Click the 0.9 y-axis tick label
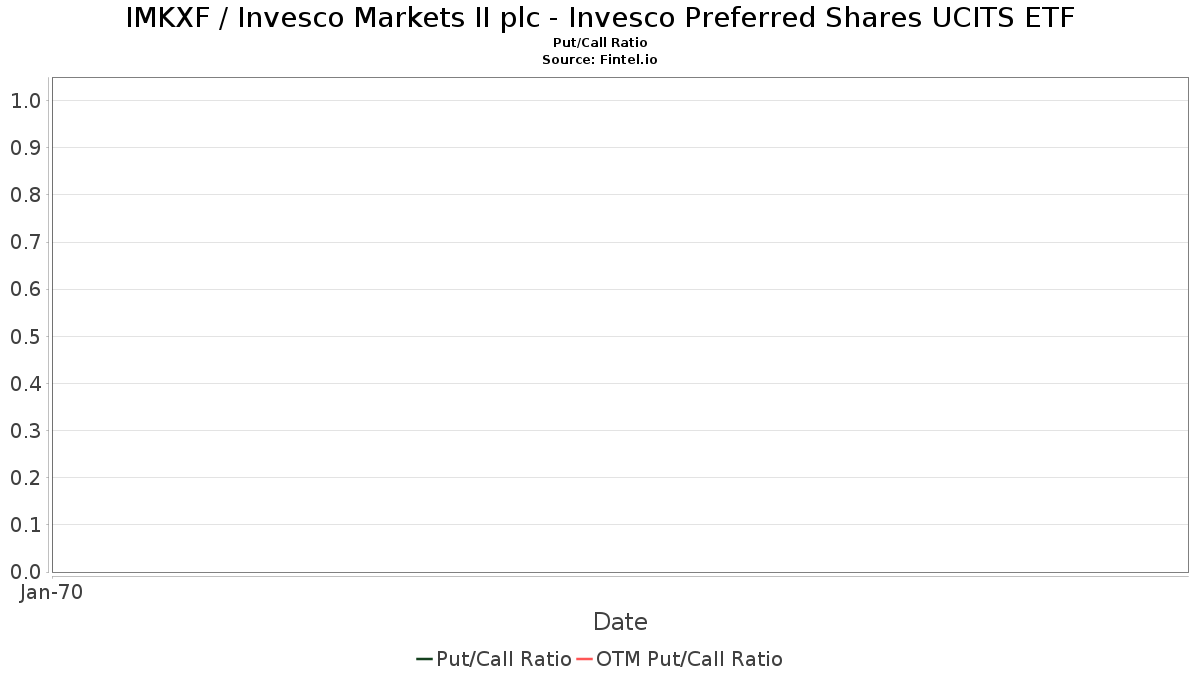Screen dimensions: 1200x675 [x=25, y=148]
